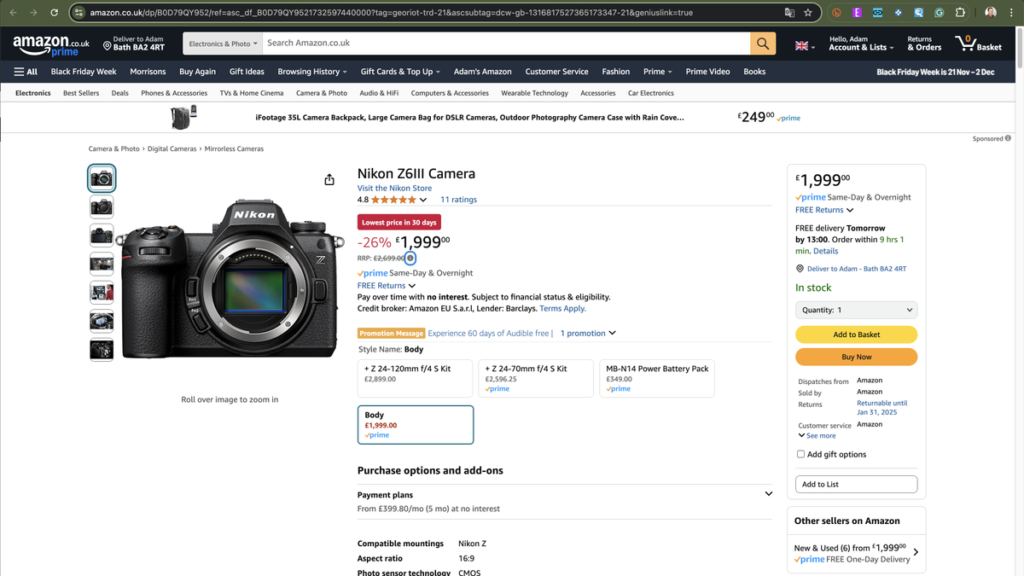Visit the Nikon Store link

[x=394, y=188]
